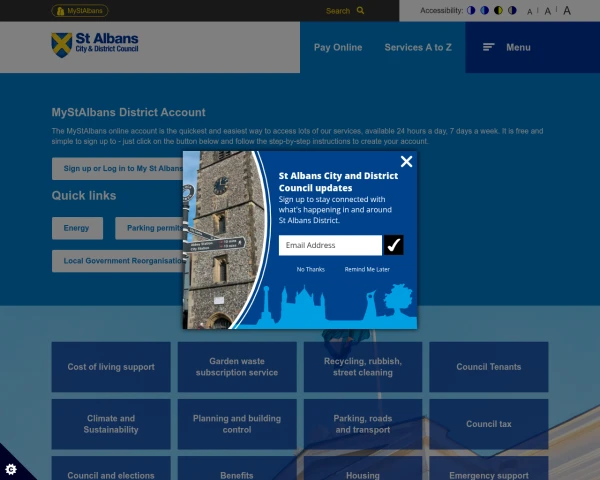Open Emergency support tile

489,468
